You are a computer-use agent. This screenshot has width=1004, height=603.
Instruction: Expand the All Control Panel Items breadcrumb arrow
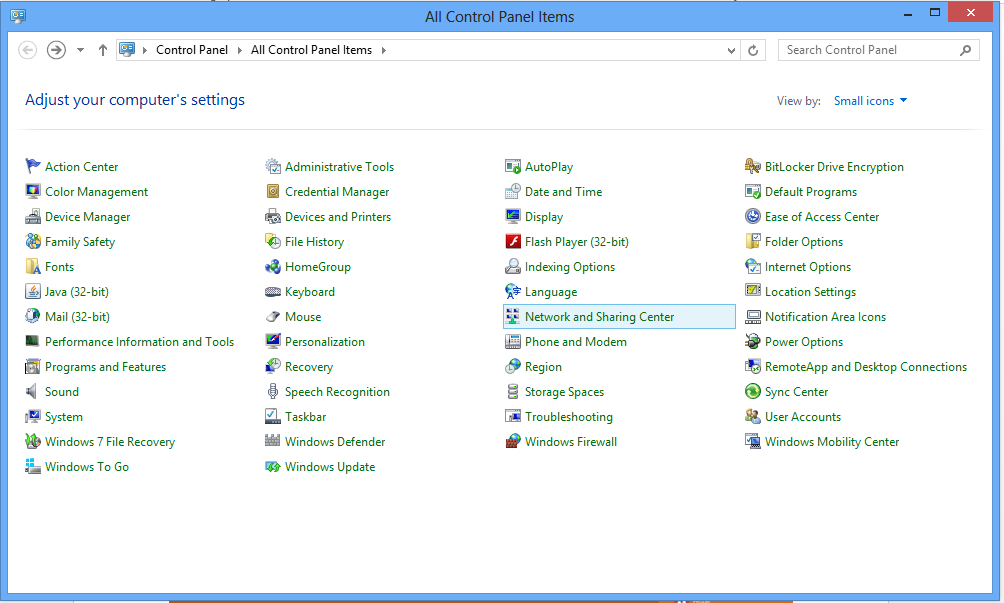tap(384, 50)
